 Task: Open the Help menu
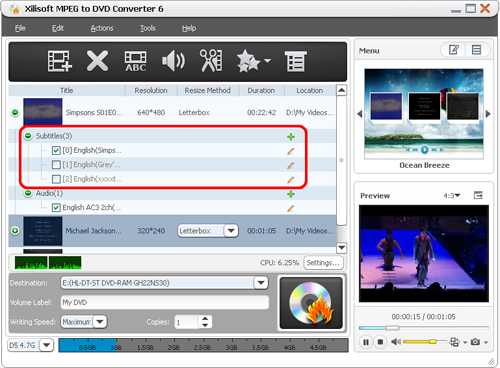[189, 28]
